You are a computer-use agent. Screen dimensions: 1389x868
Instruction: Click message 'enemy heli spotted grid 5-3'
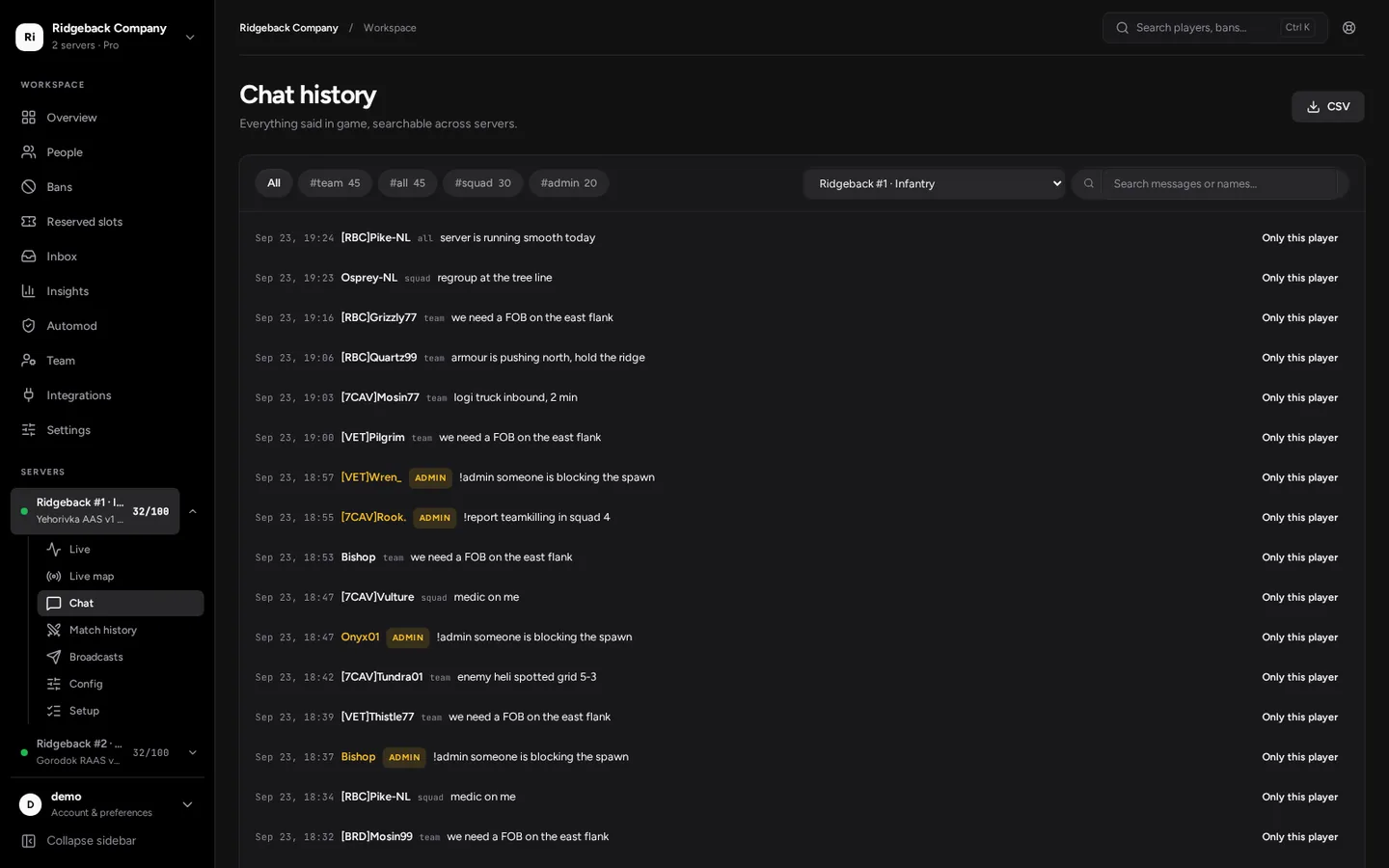tap(527, 677)
